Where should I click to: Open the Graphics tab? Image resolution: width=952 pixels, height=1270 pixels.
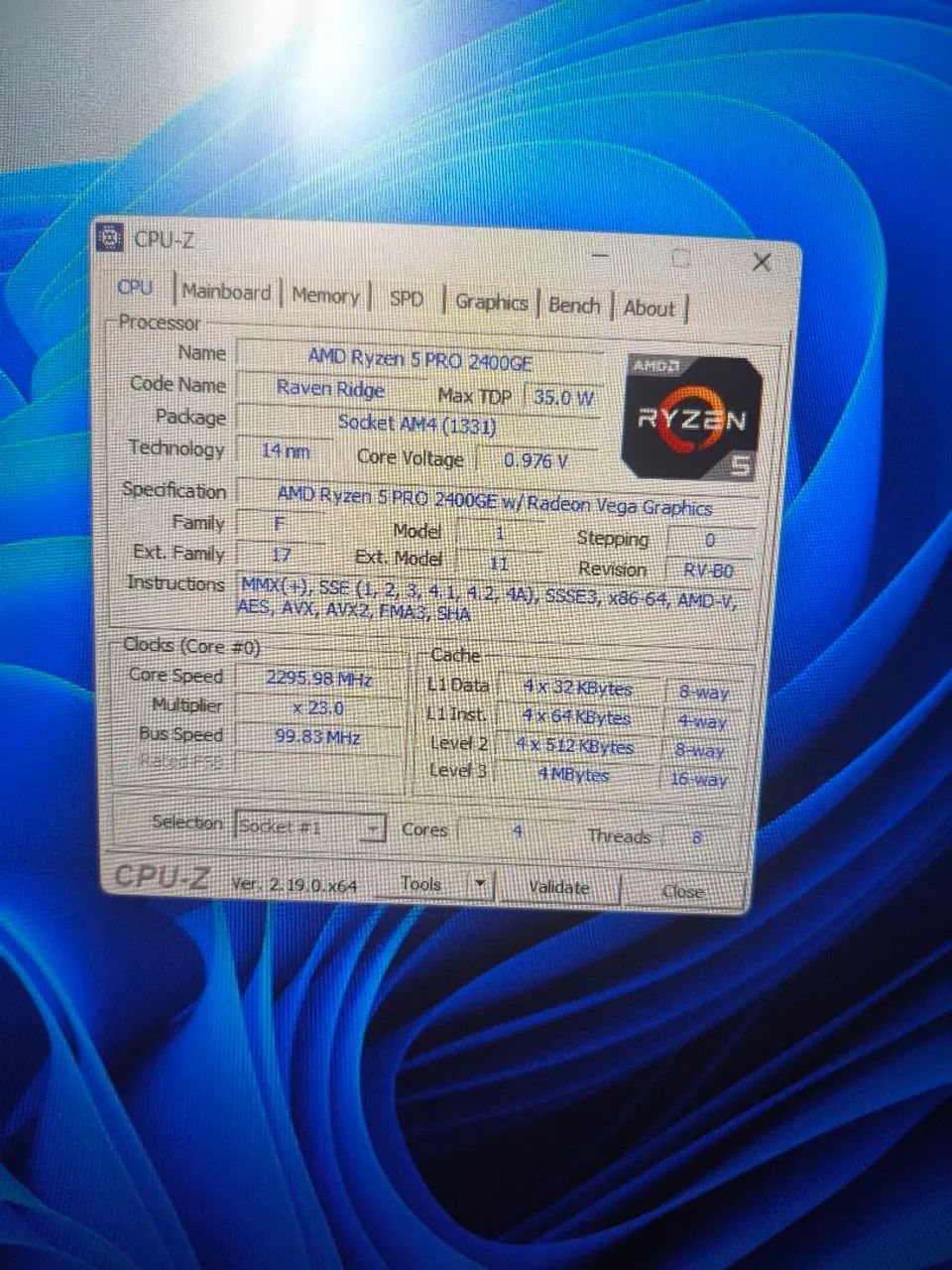click(491, 303)
